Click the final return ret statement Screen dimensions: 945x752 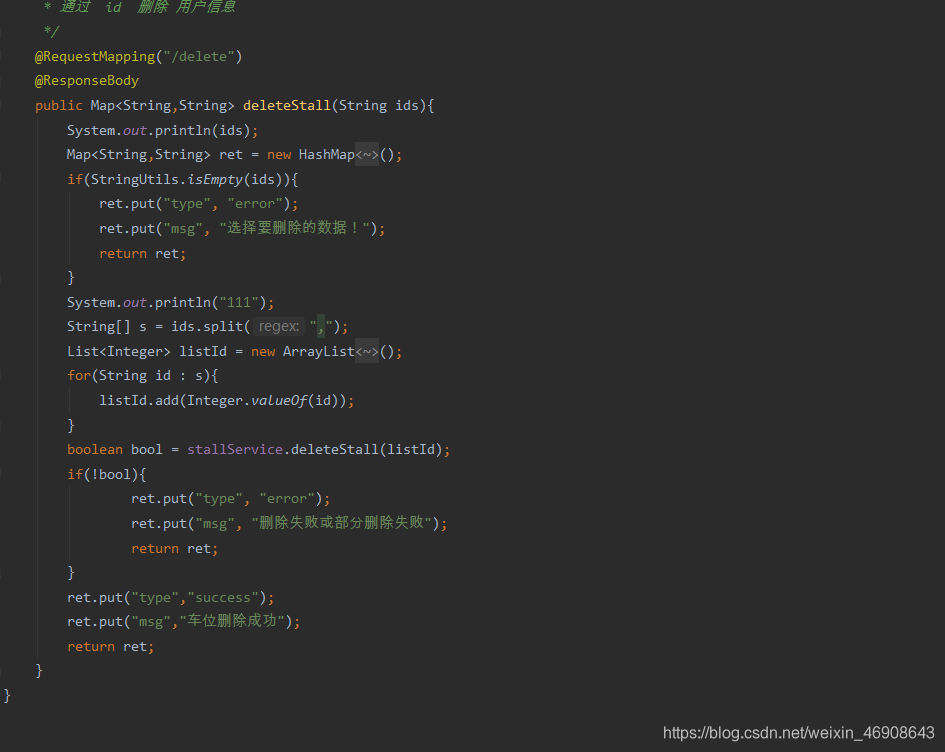coord(110,647)
